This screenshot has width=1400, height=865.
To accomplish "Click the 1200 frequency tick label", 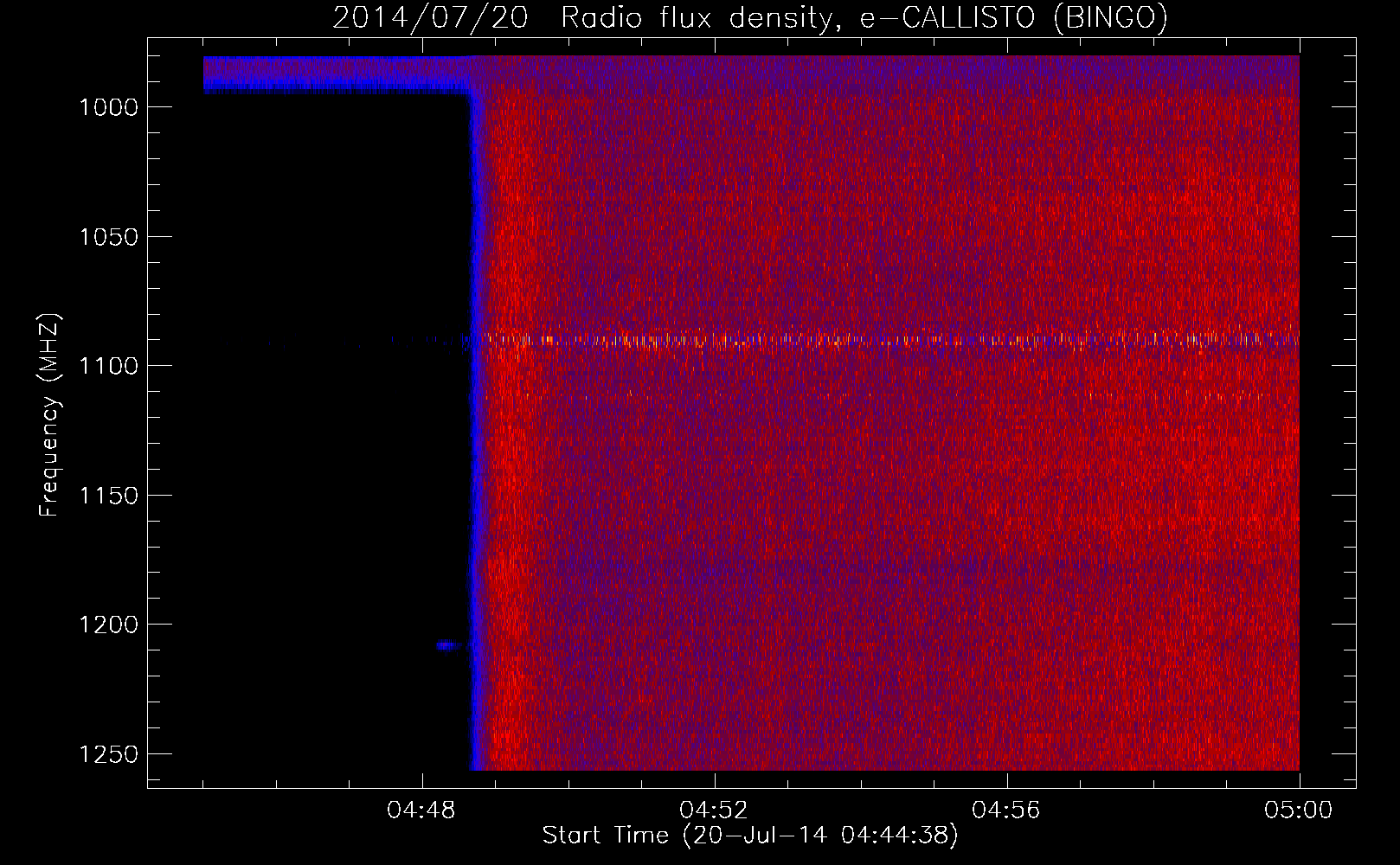I will pos(108,625).
